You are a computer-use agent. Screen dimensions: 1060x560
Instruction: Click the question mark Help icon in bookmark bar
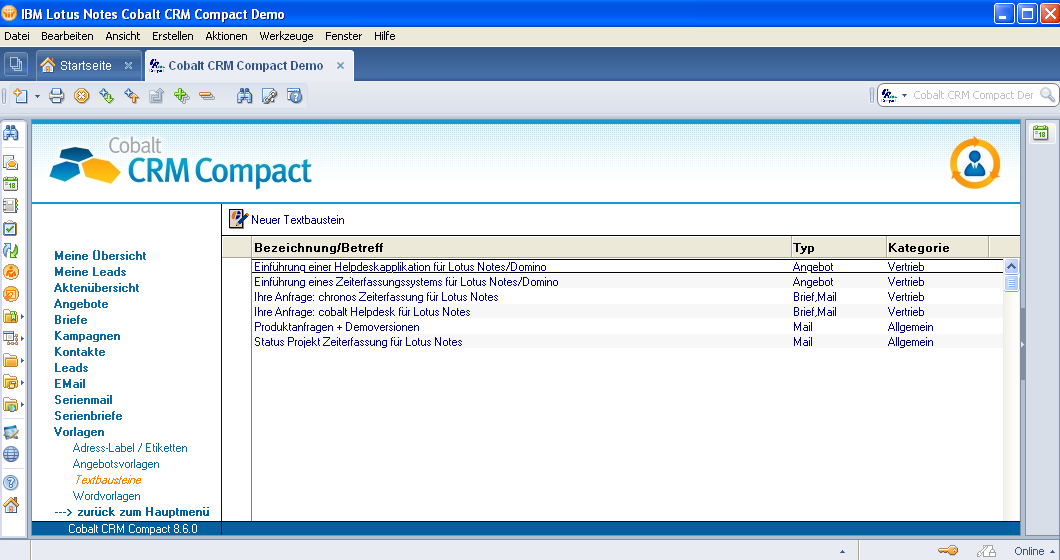click(11, 483)
